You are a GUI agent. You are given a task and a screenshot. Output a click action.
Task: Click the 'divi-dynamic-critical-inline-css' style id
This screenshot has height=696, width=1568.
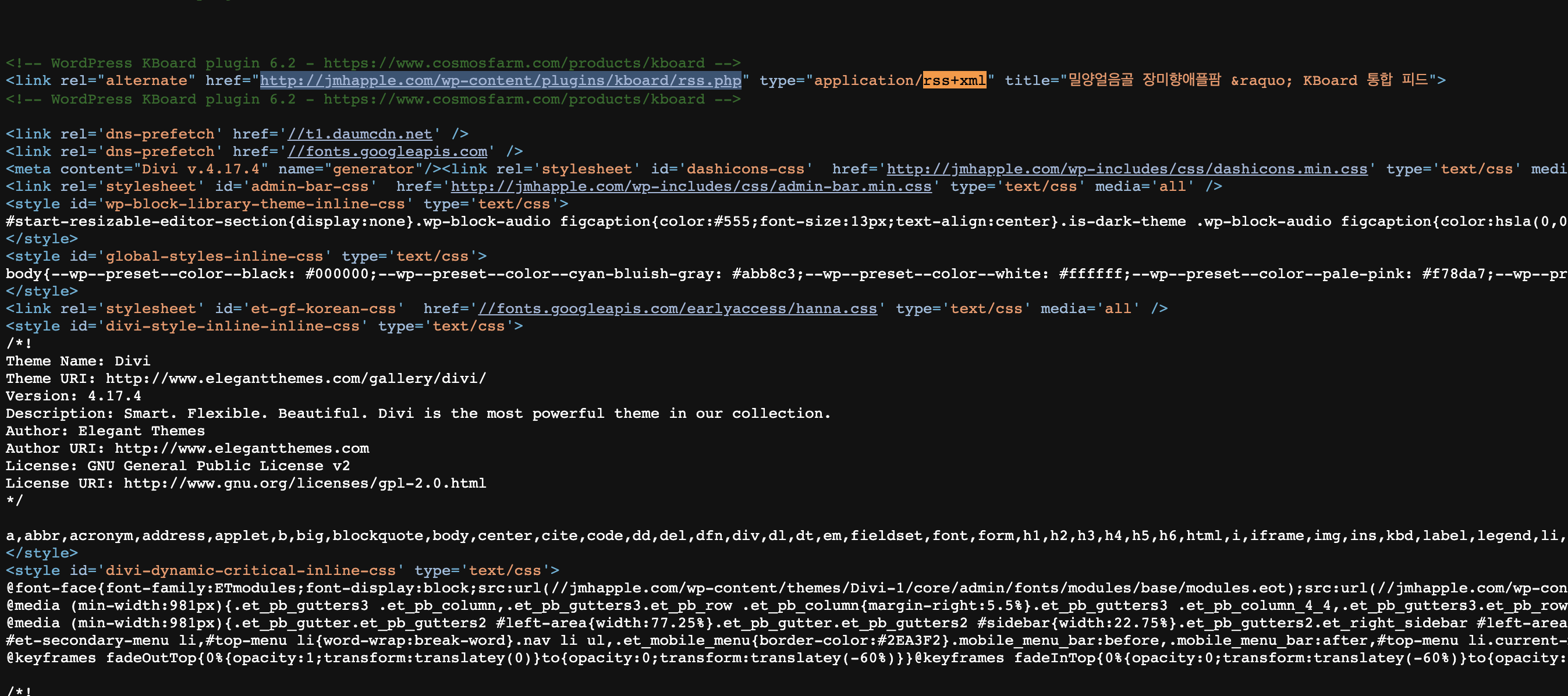(x=250, y=571)
